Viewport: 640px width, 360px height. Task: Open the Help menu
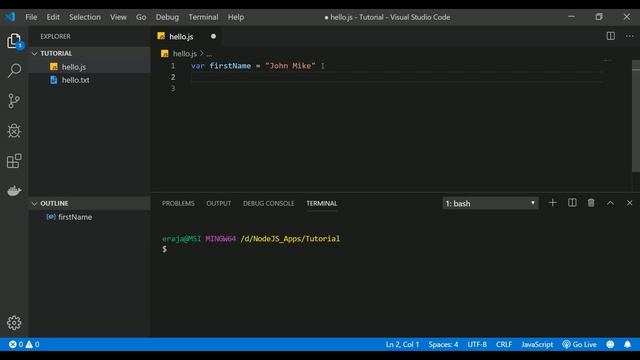pyautogui.click(x=236, y=17)
